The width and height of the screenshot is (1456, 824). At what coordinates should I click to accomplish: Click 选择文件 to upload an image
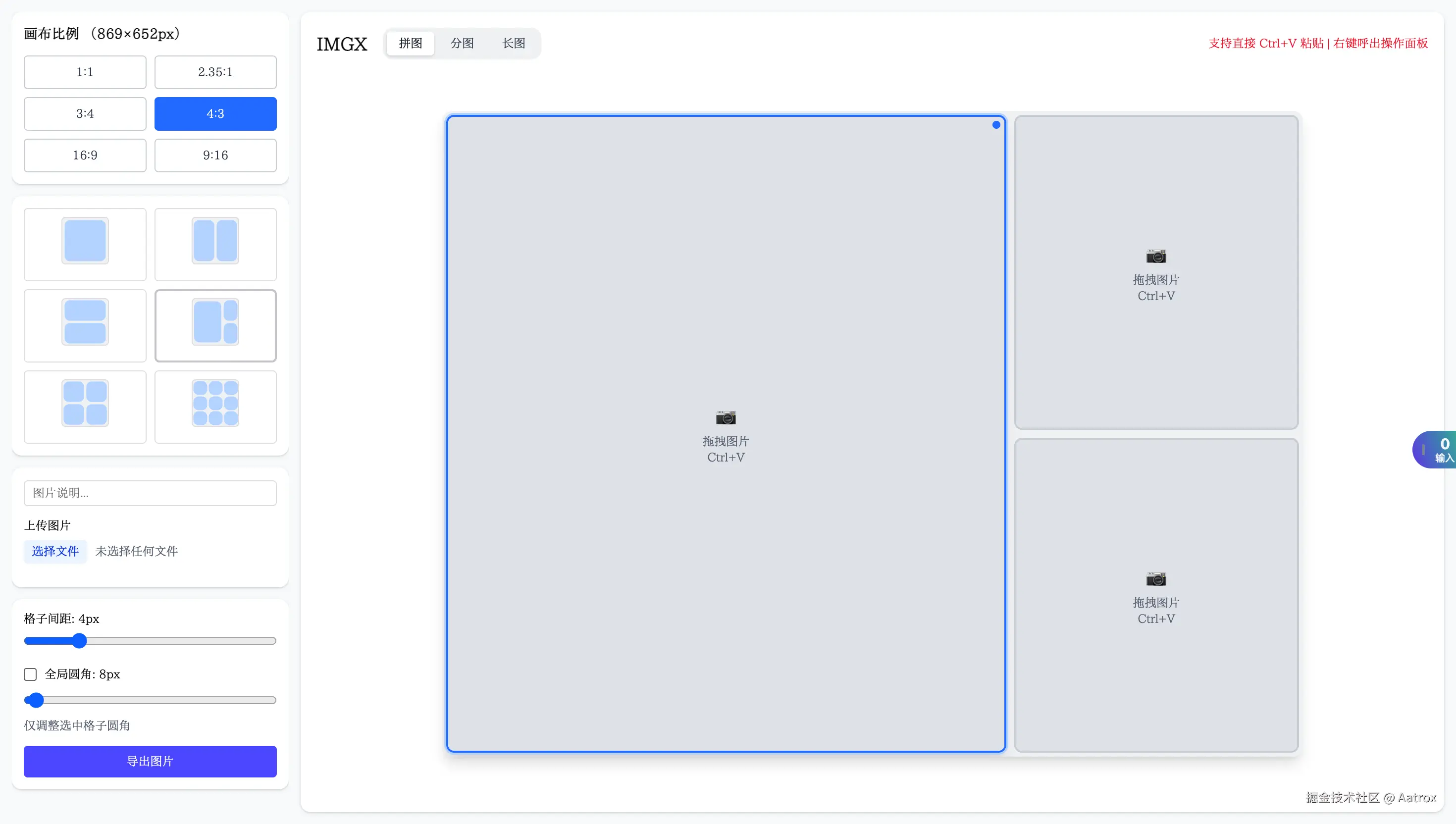click(x=55, y=551)
